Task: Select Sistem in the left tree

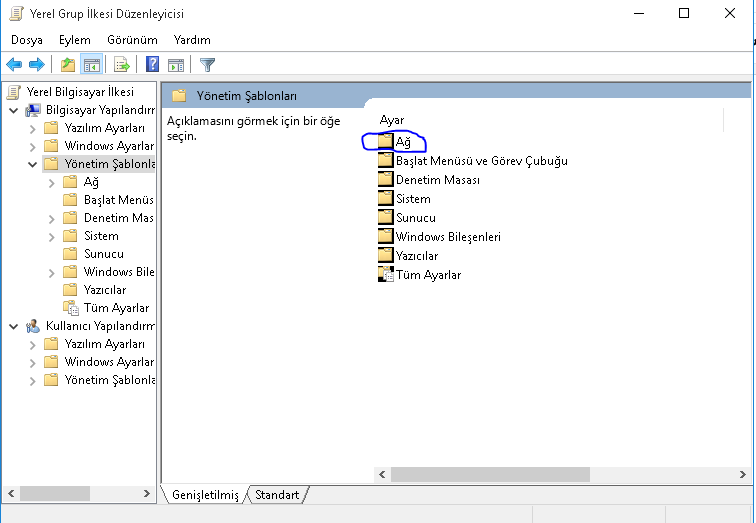Action: (101, 236)
